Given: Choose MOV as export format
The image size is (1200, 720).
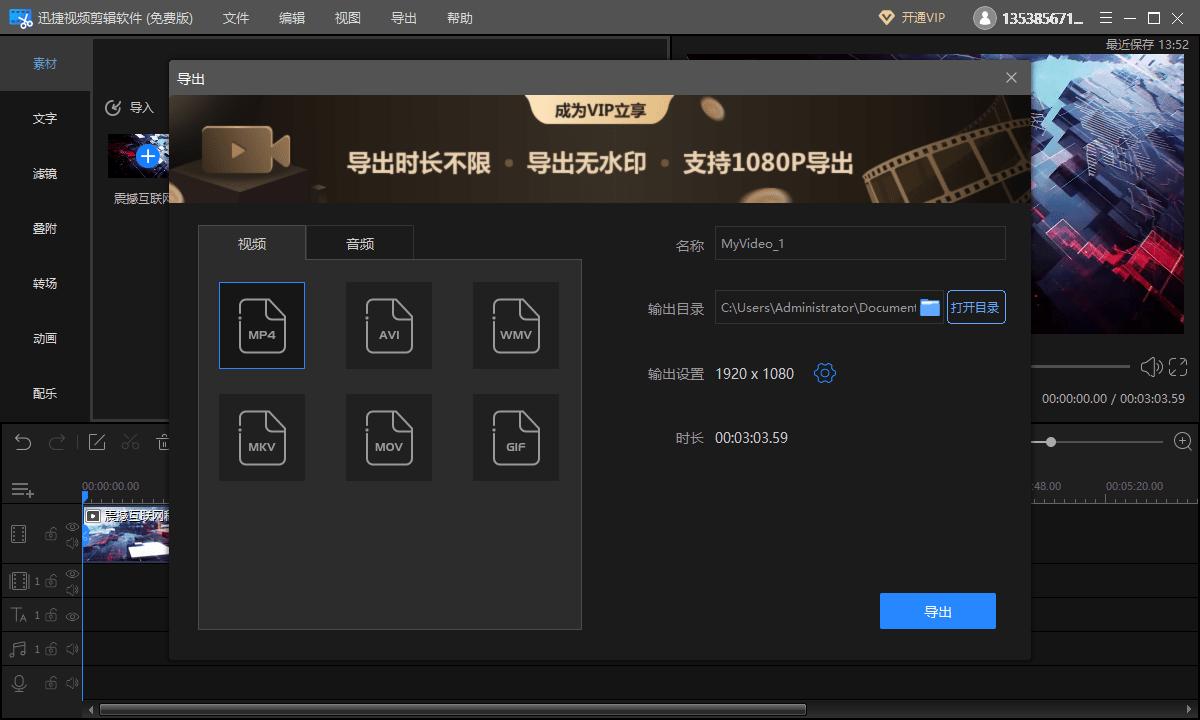Looking at the screenshot, I should 389,437.
